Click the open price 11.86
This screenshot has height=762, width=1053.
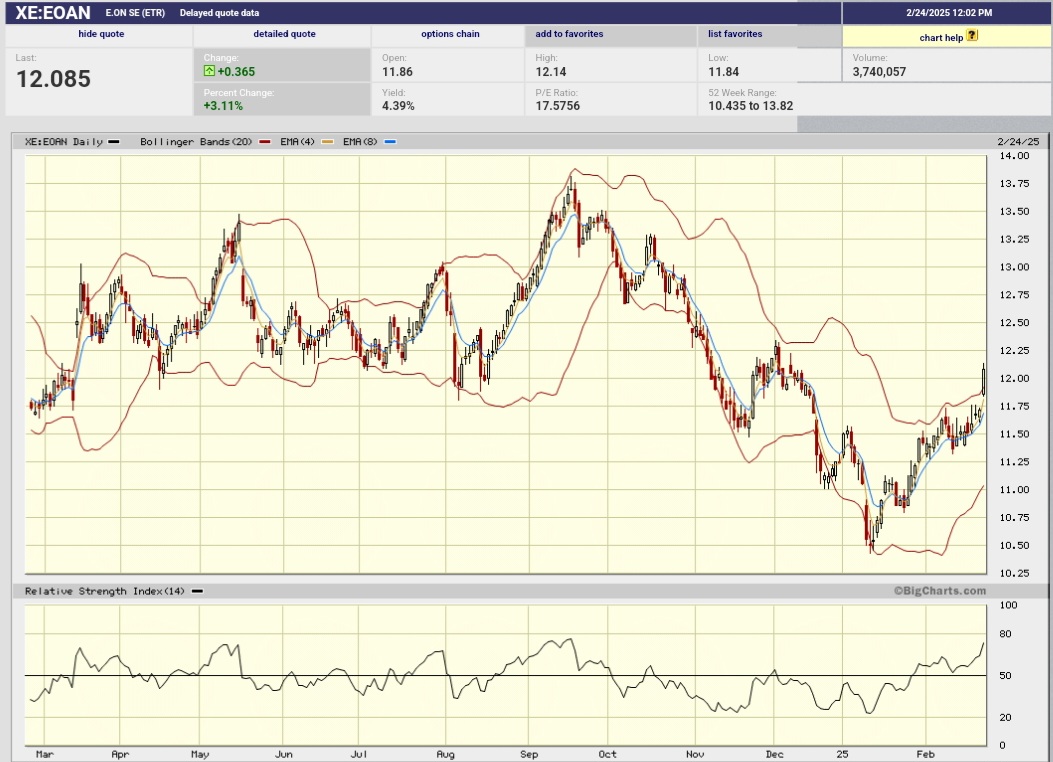coord(398,72)
